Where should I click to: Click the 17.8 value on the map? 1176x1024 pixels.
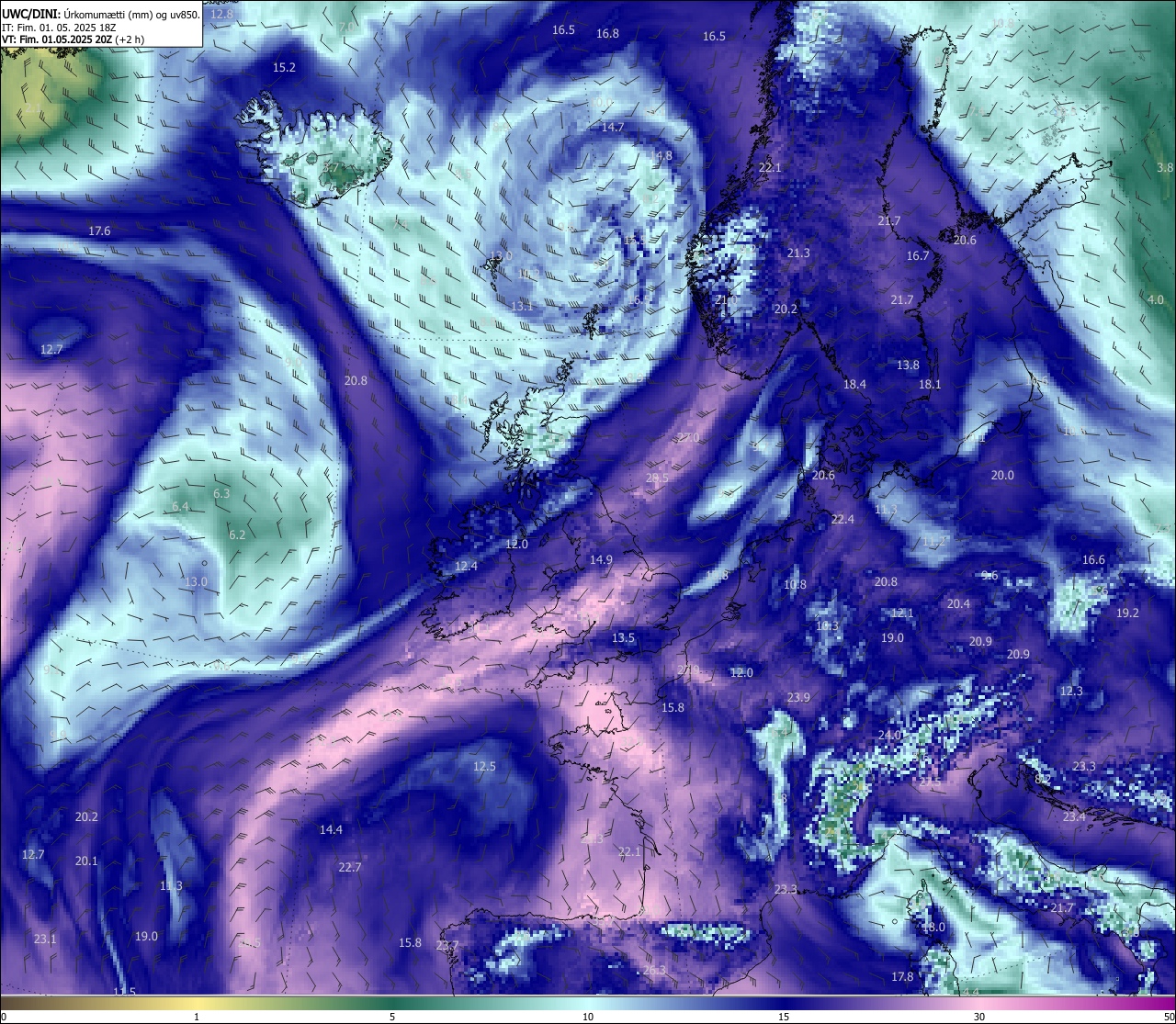[x=902, y=977]
